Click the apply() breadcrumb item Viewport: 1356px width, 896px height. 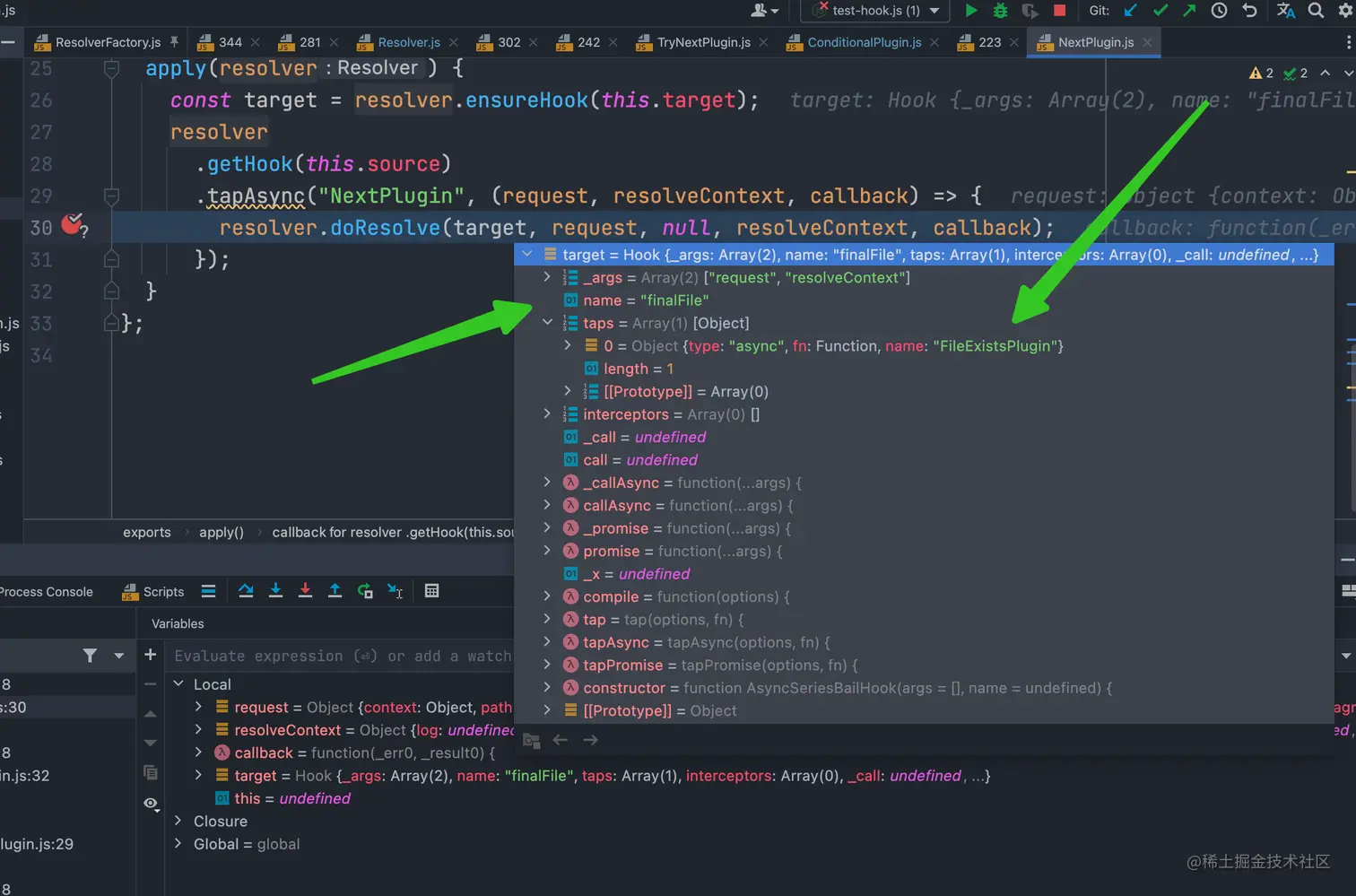pyautogui.click(x=221, y=532)
